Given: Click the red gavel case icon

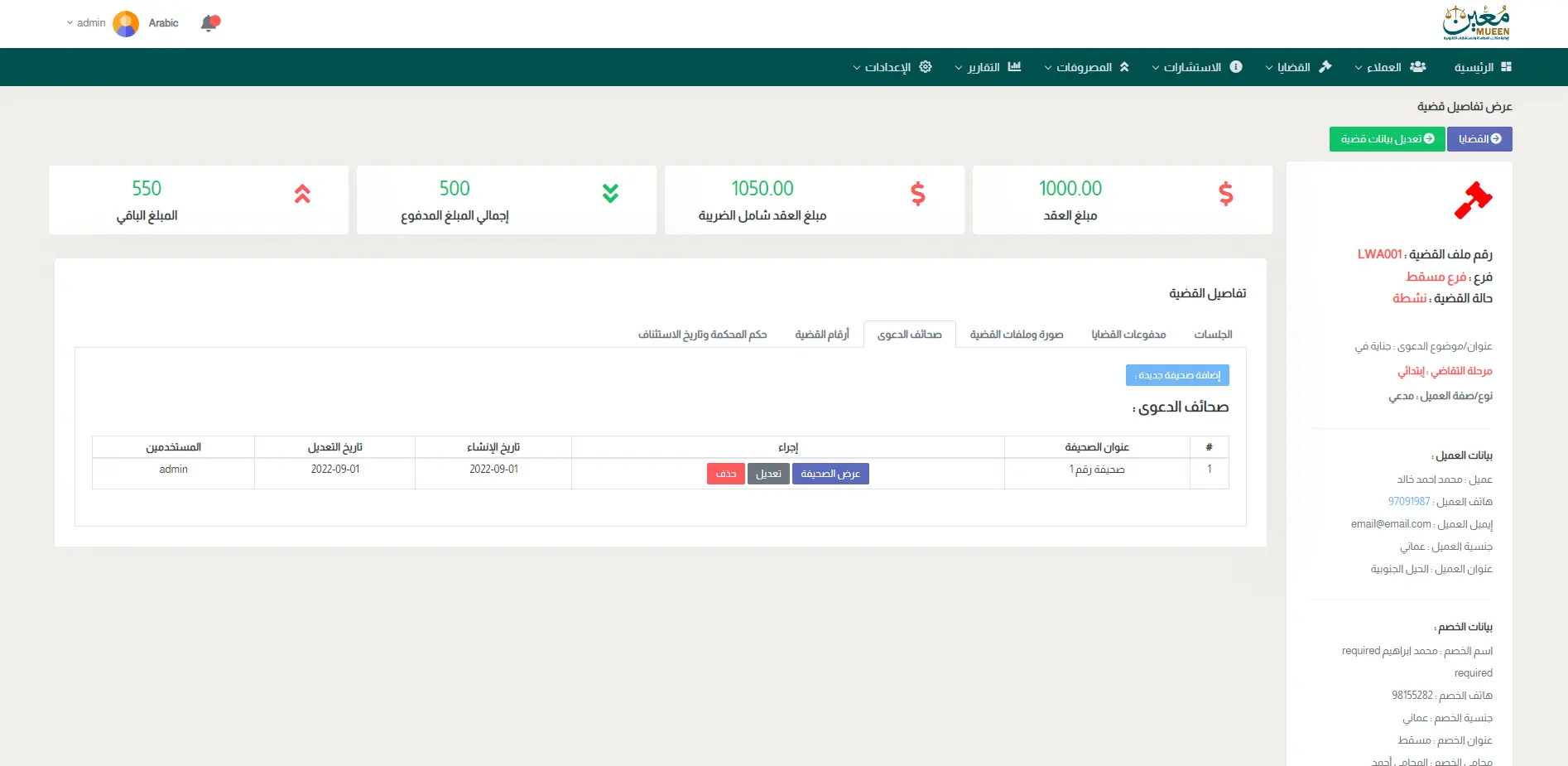Looking at the screenshot, I should coord(1473,200).
